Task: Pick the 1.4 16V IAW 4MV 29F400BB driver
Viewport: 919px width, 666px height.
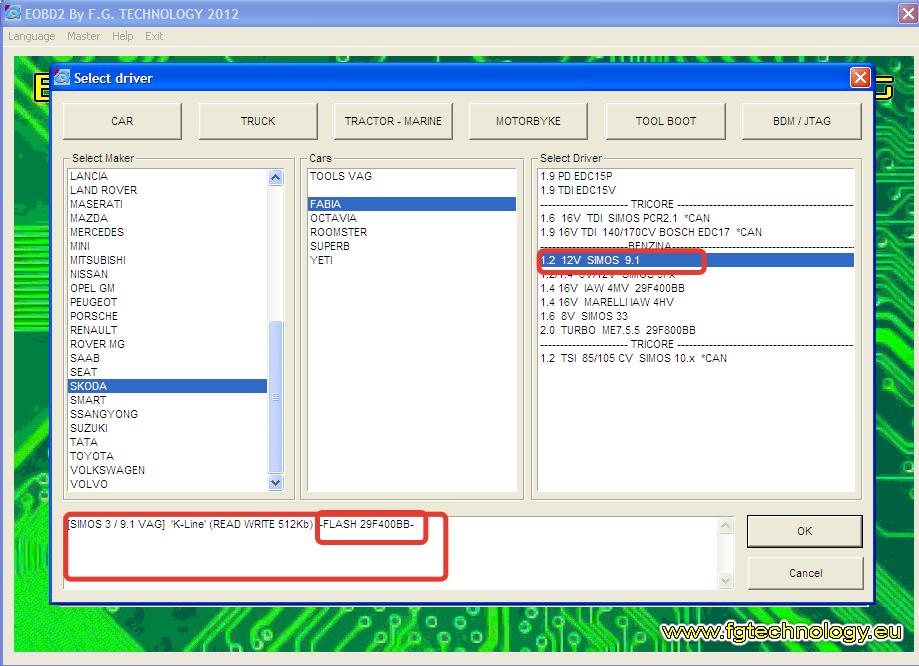Action: [696, 288]
